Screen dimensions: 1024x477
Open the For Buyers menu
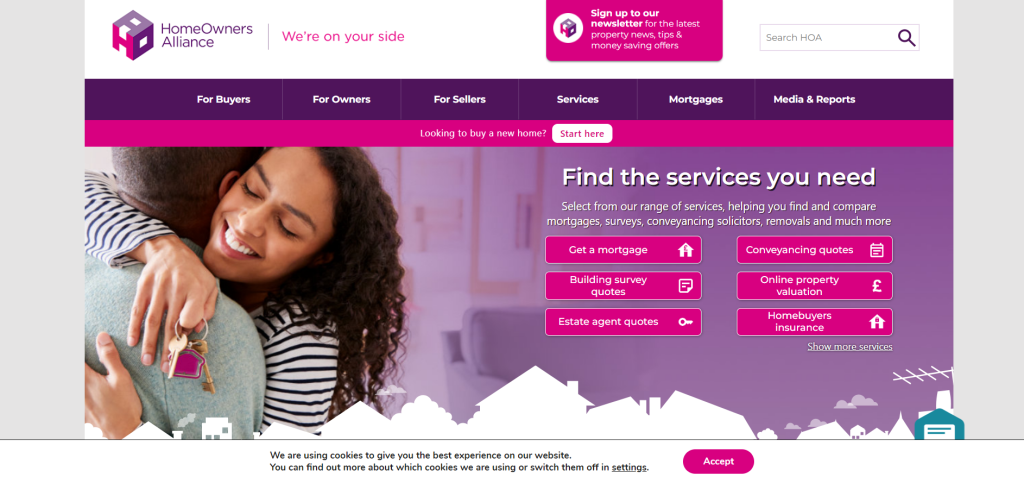point(223,99)
